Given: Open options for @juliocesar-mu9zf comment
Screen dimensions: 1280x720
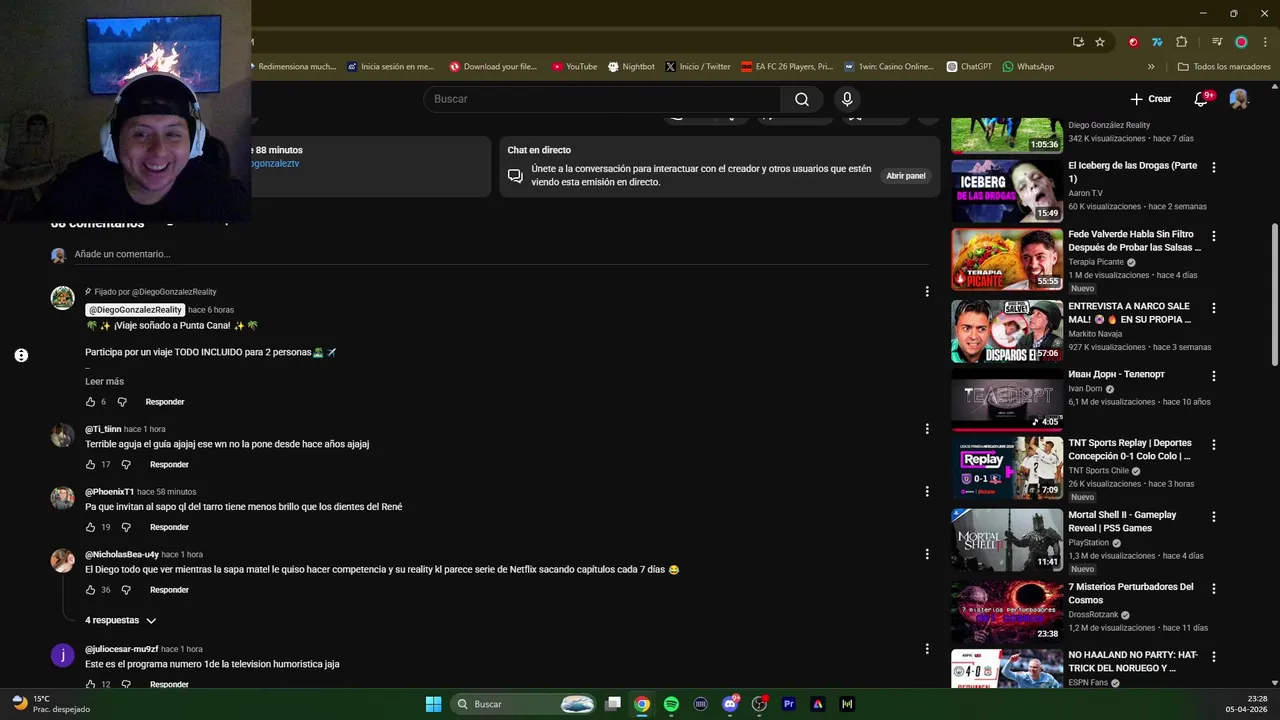Looking at the screenshot, I should point(927,649).
